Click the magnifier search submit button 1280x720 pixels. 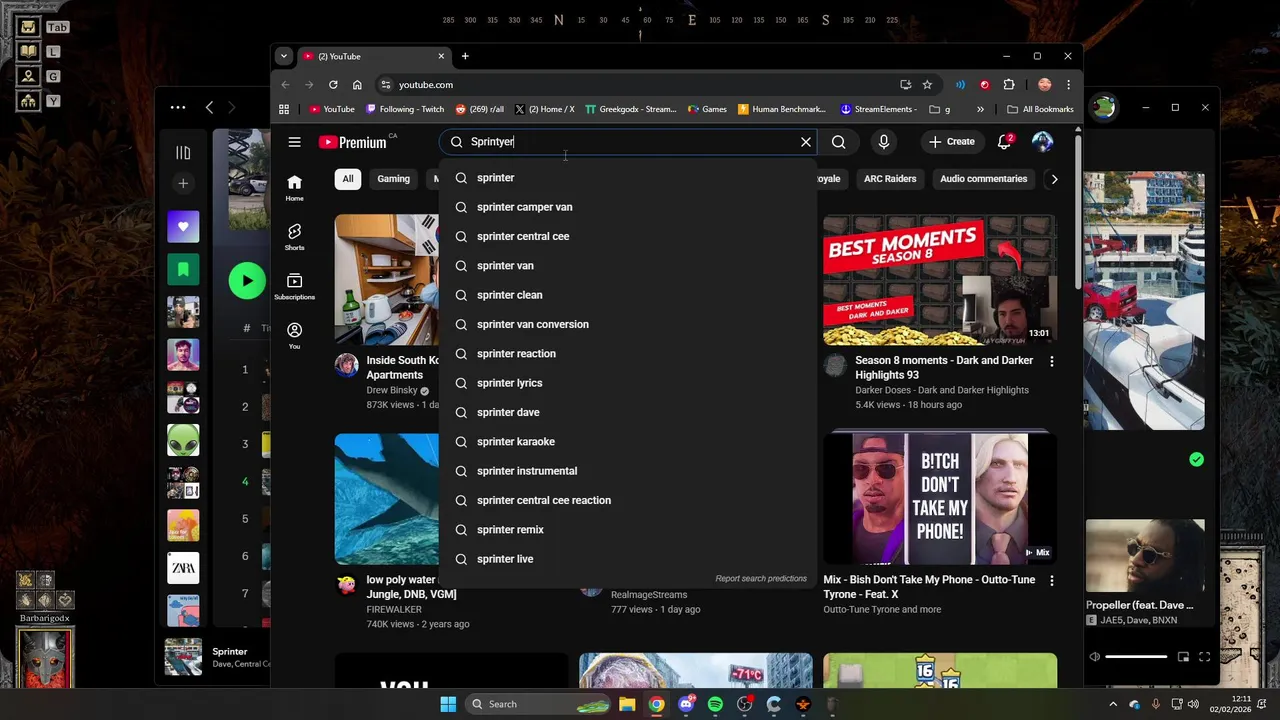click(839, 142)
